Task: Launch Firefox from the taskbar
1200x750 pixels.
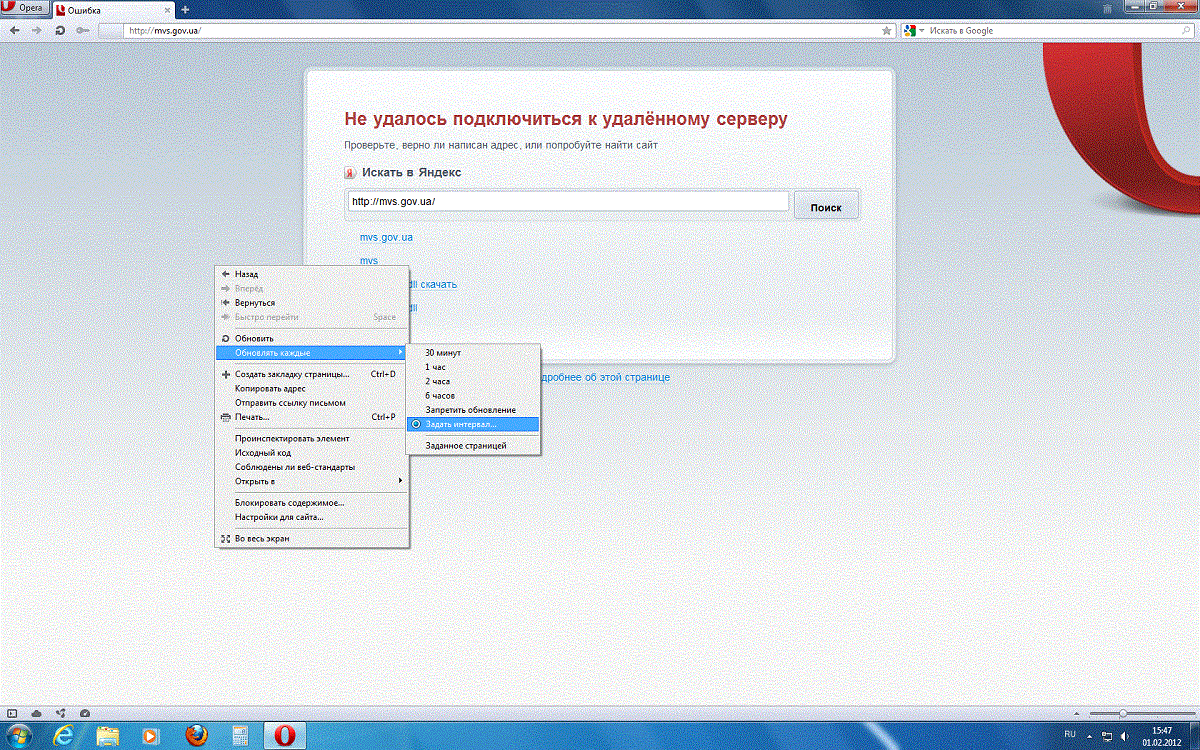Action: 195,736
